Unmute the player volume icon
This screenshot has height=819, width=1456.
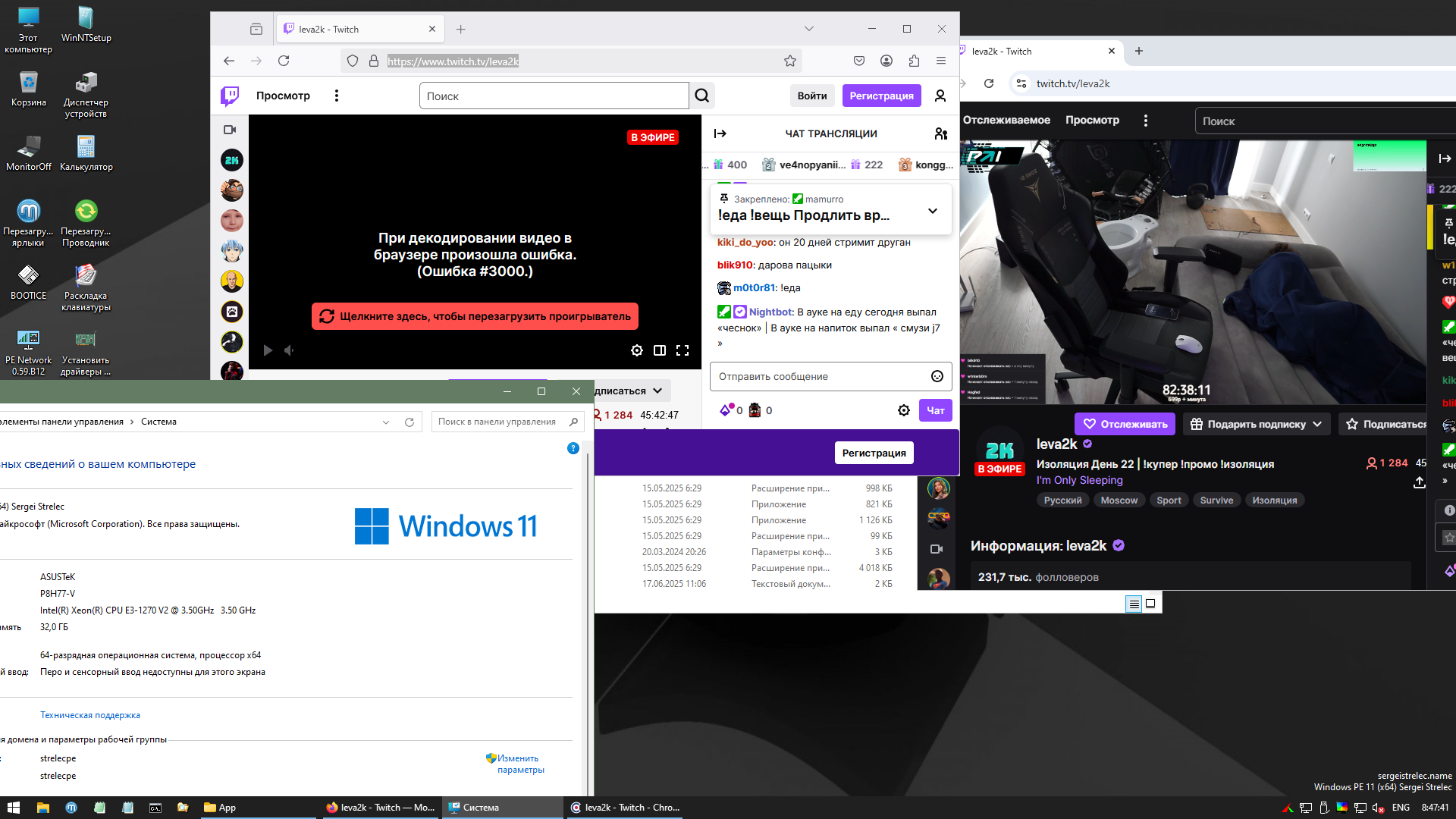[x=289, y=350]
